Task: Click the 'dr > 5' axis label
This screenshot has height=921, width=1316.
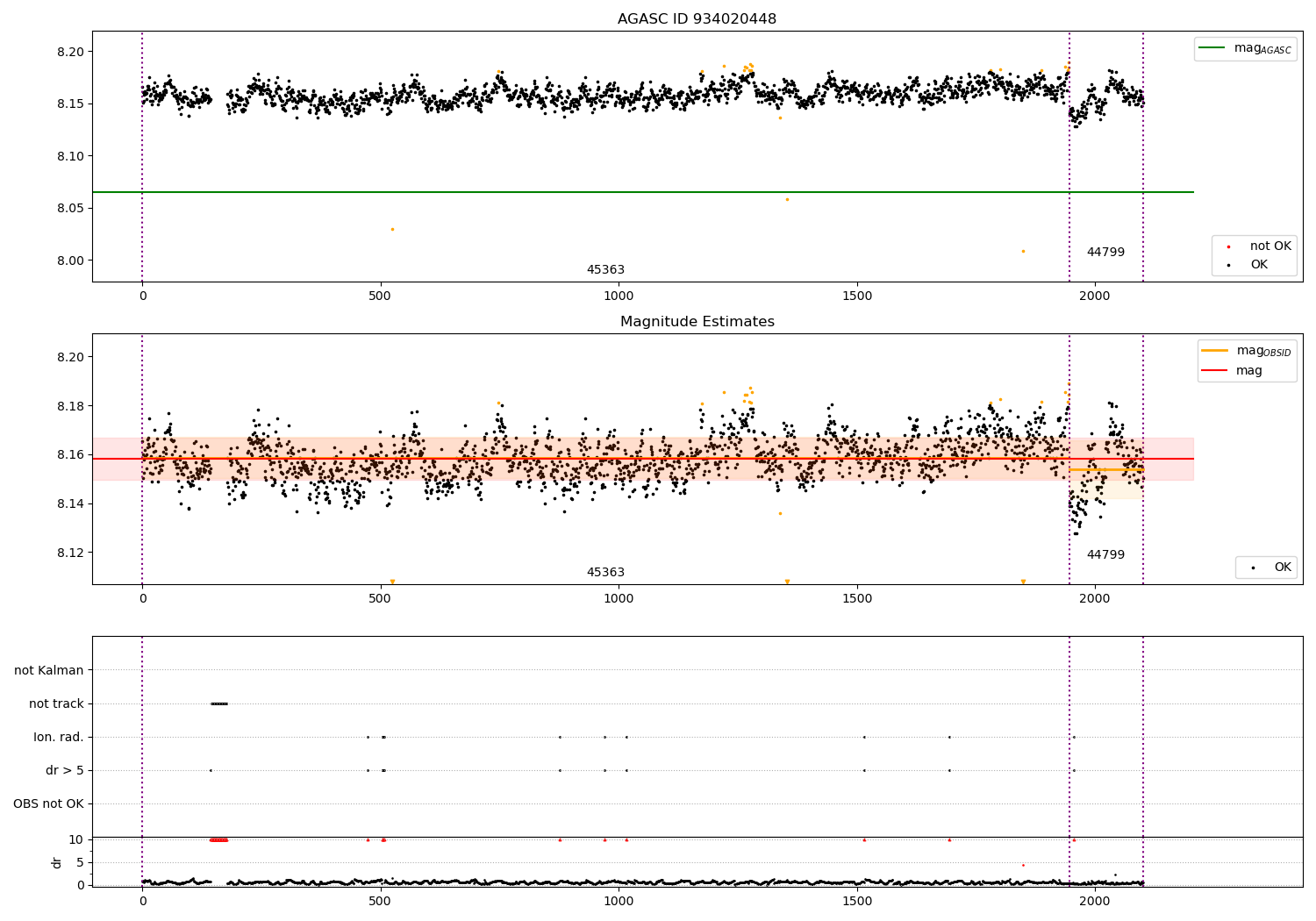Action: 65,770
